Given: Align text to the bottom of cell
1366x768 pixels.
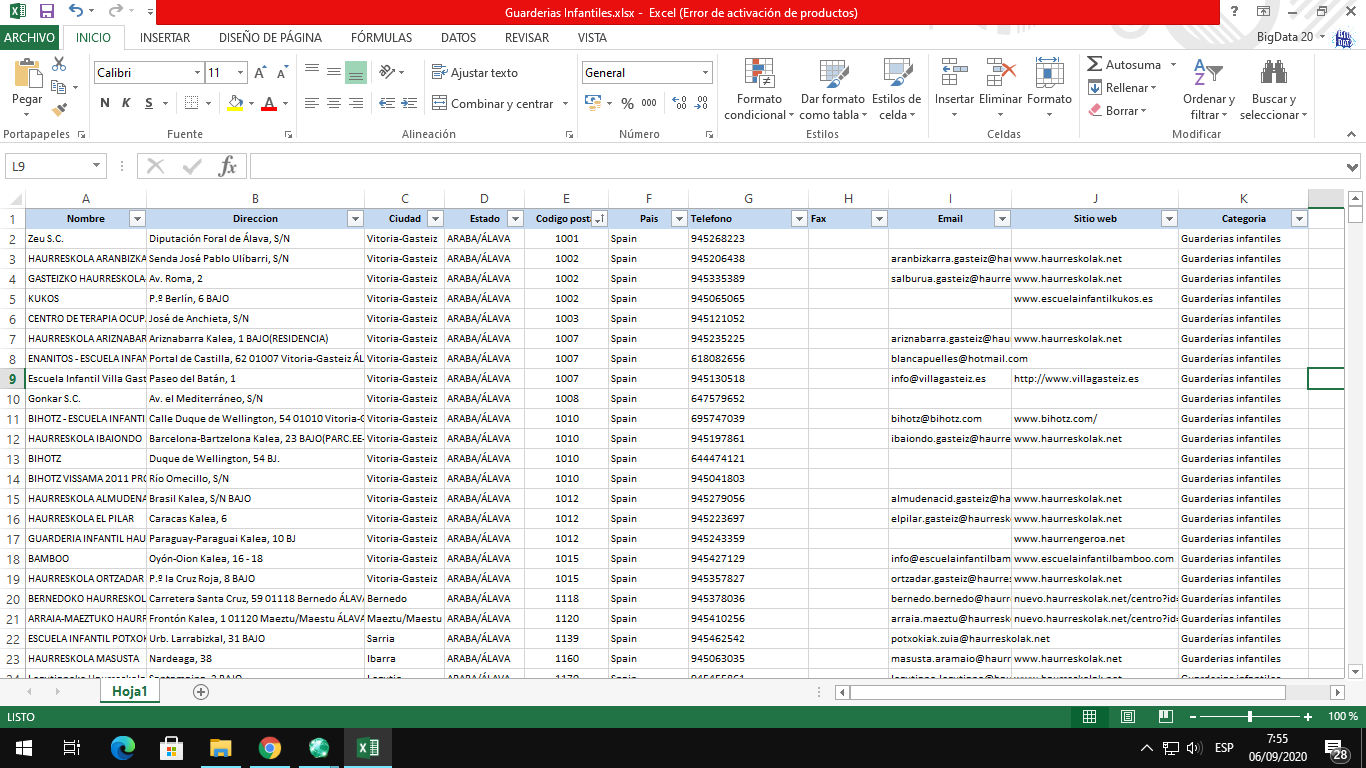Looking at the screenshot, I should pyautogui.click(x=355, y=72).
